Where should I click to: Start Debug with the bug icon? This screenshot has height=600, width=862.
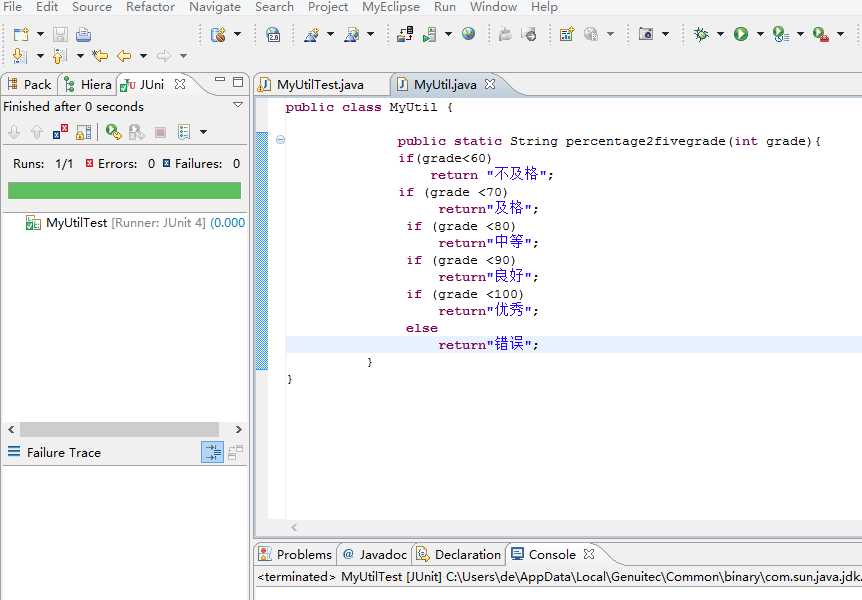pos(701,34)
